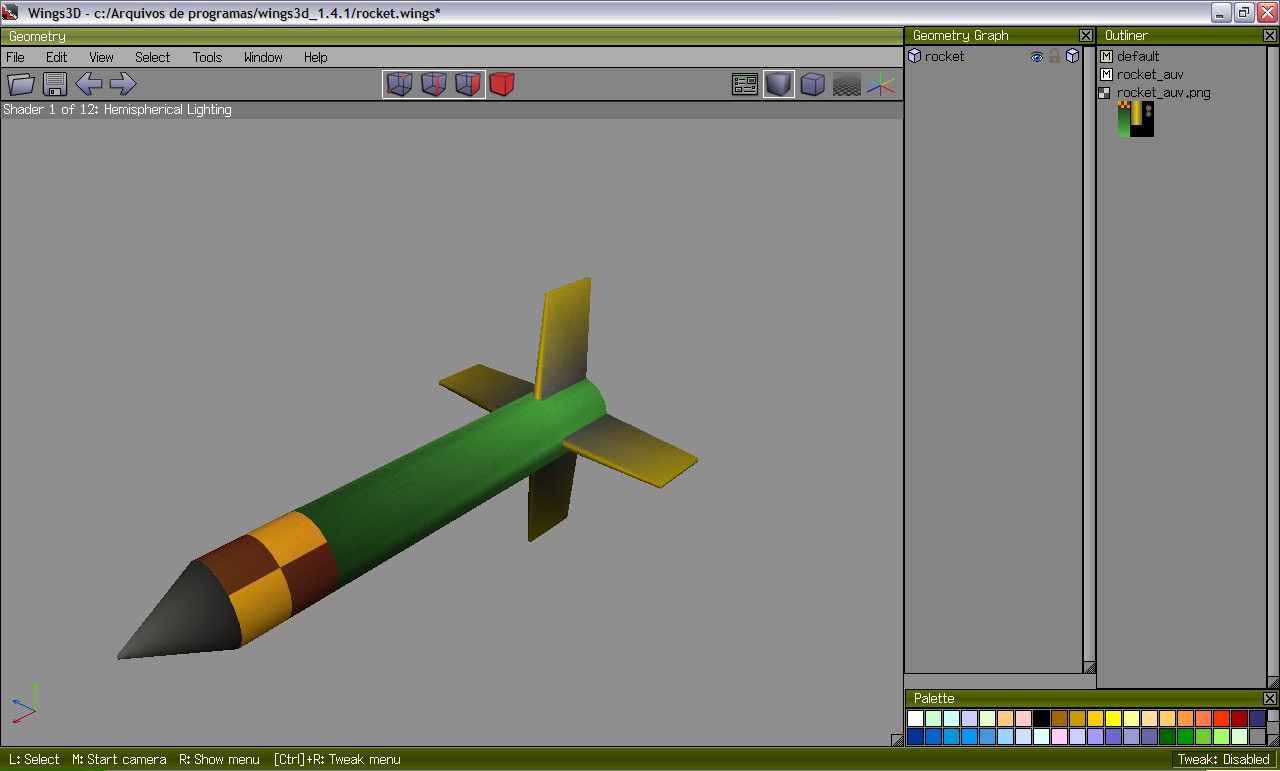
Task: Select rocket_auv material in Outliner
Action: tap(1150, 74)
